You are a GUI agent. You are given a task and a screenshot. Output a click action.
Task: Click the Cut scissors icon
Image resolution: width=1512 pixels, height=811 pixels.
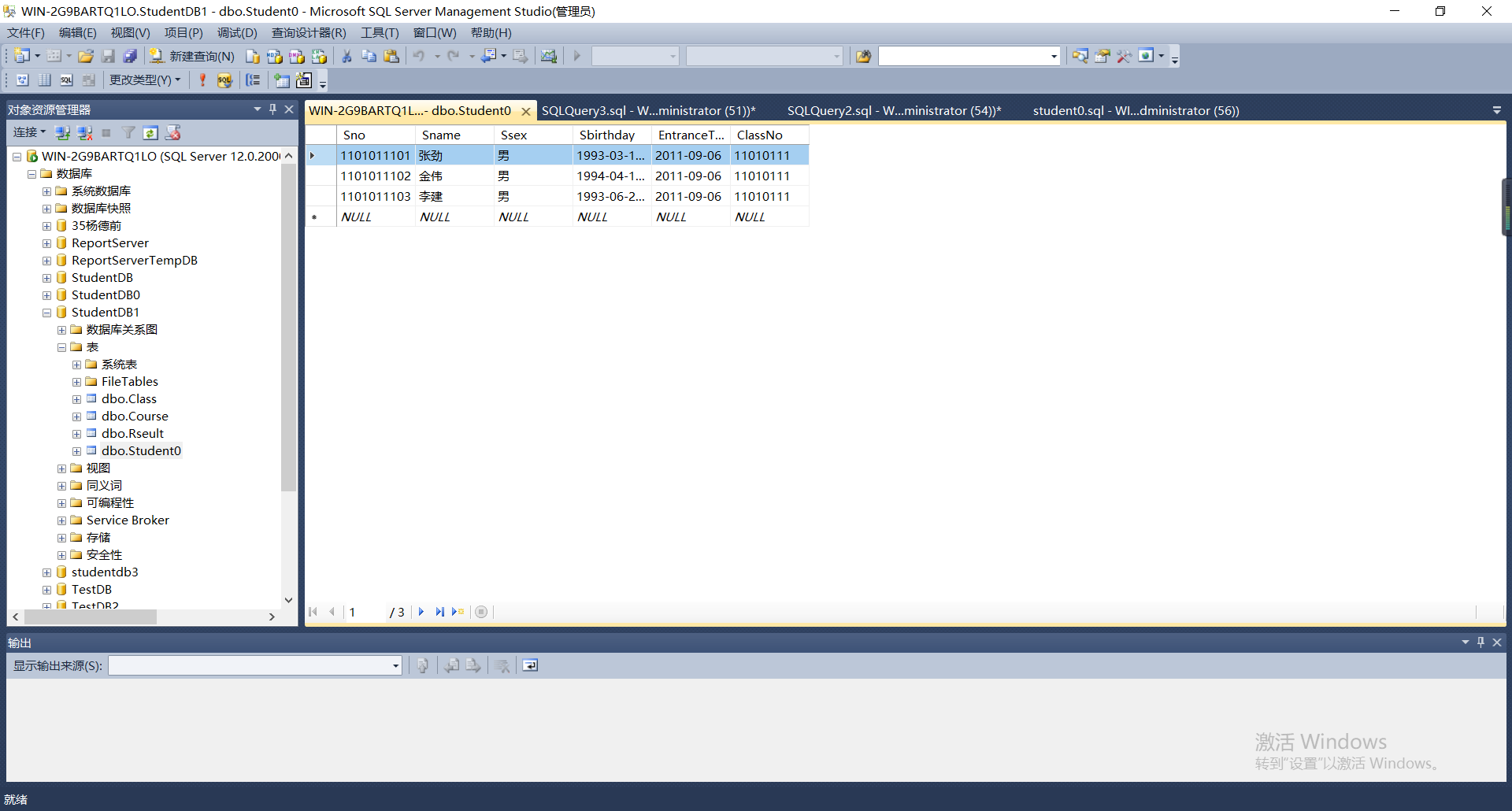tap(346, 56)
